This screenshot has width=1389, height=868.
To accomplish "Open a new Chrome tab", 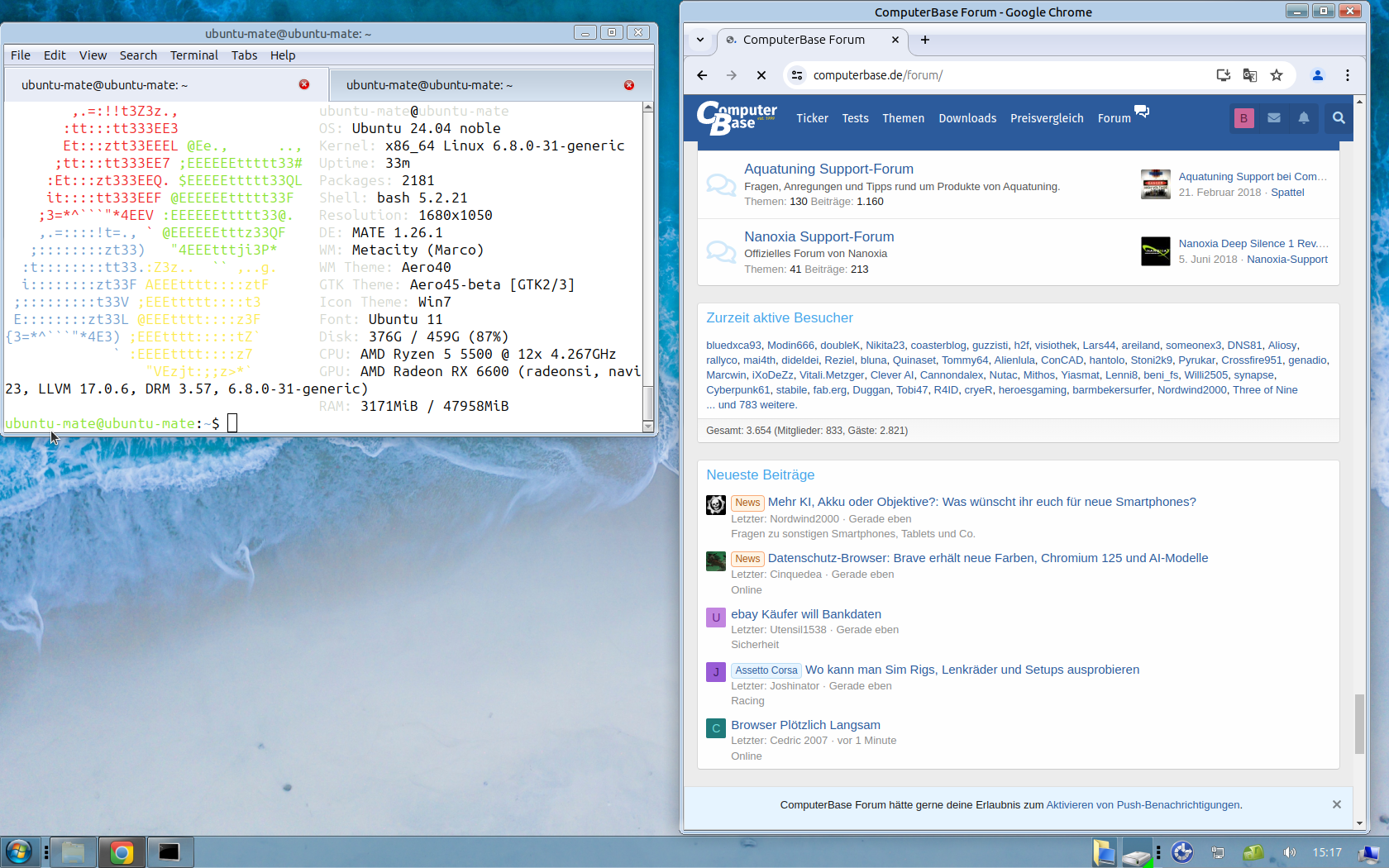I will (x=925, y=40).
